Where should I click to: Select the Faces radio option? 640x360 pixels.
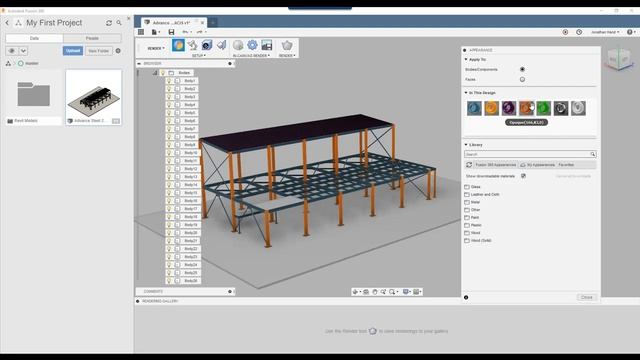(522, 80)
